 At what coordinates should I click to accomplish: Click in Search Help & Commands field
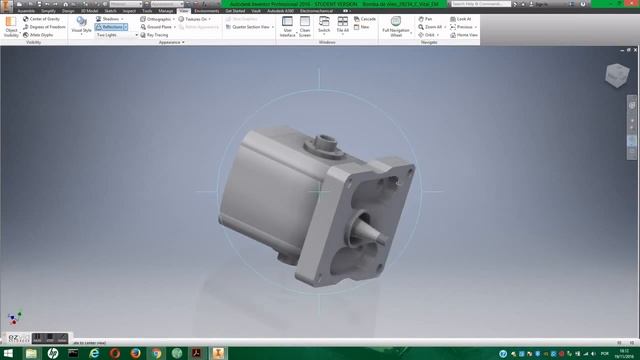pyautogui.click(x=480, y=4)
